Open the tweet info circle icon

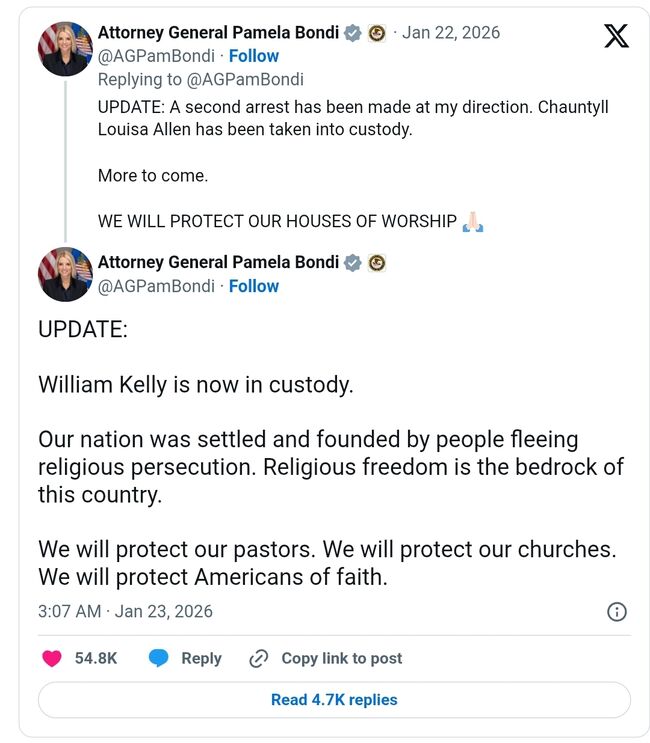(617, 611)
